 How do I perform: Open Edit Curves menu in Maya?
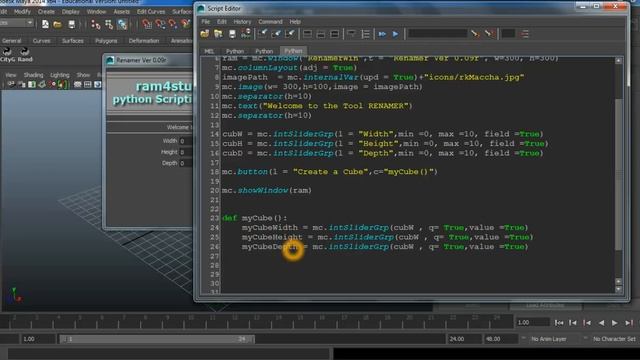pyautogui.click(x=151, y=11)
